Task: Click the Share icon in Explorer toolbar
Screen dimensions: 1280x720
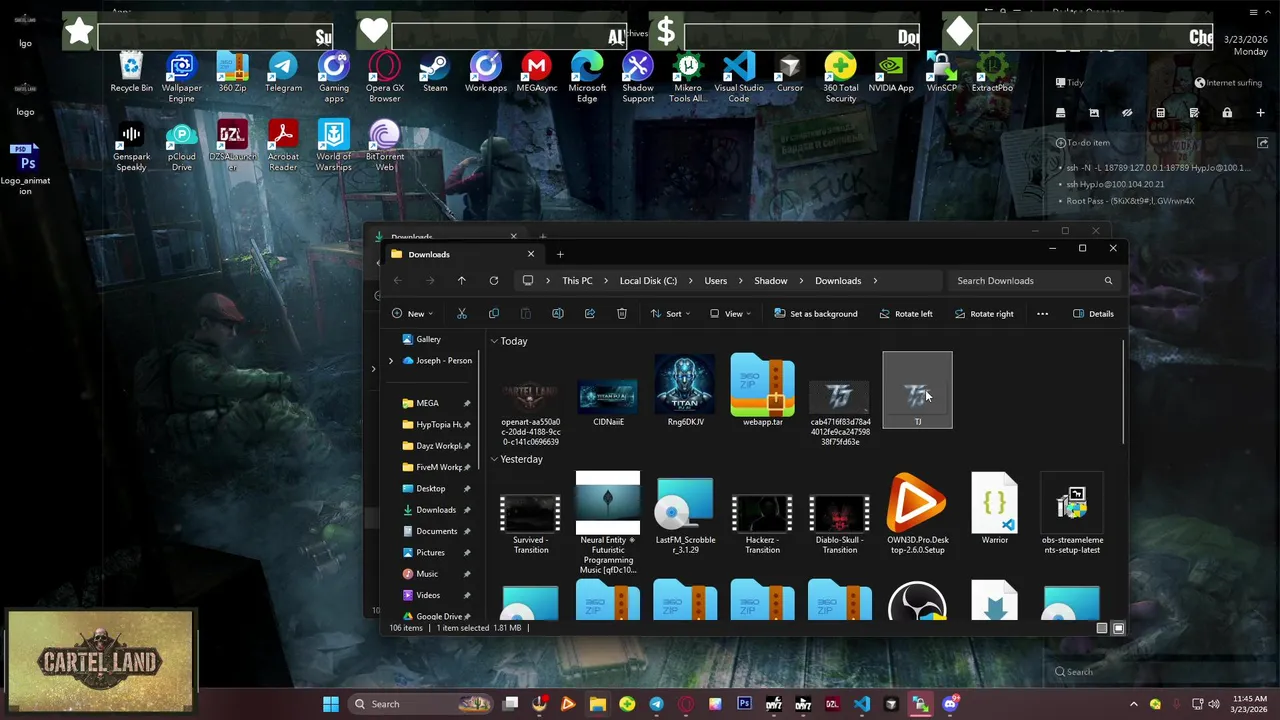Action: (590, 314)
